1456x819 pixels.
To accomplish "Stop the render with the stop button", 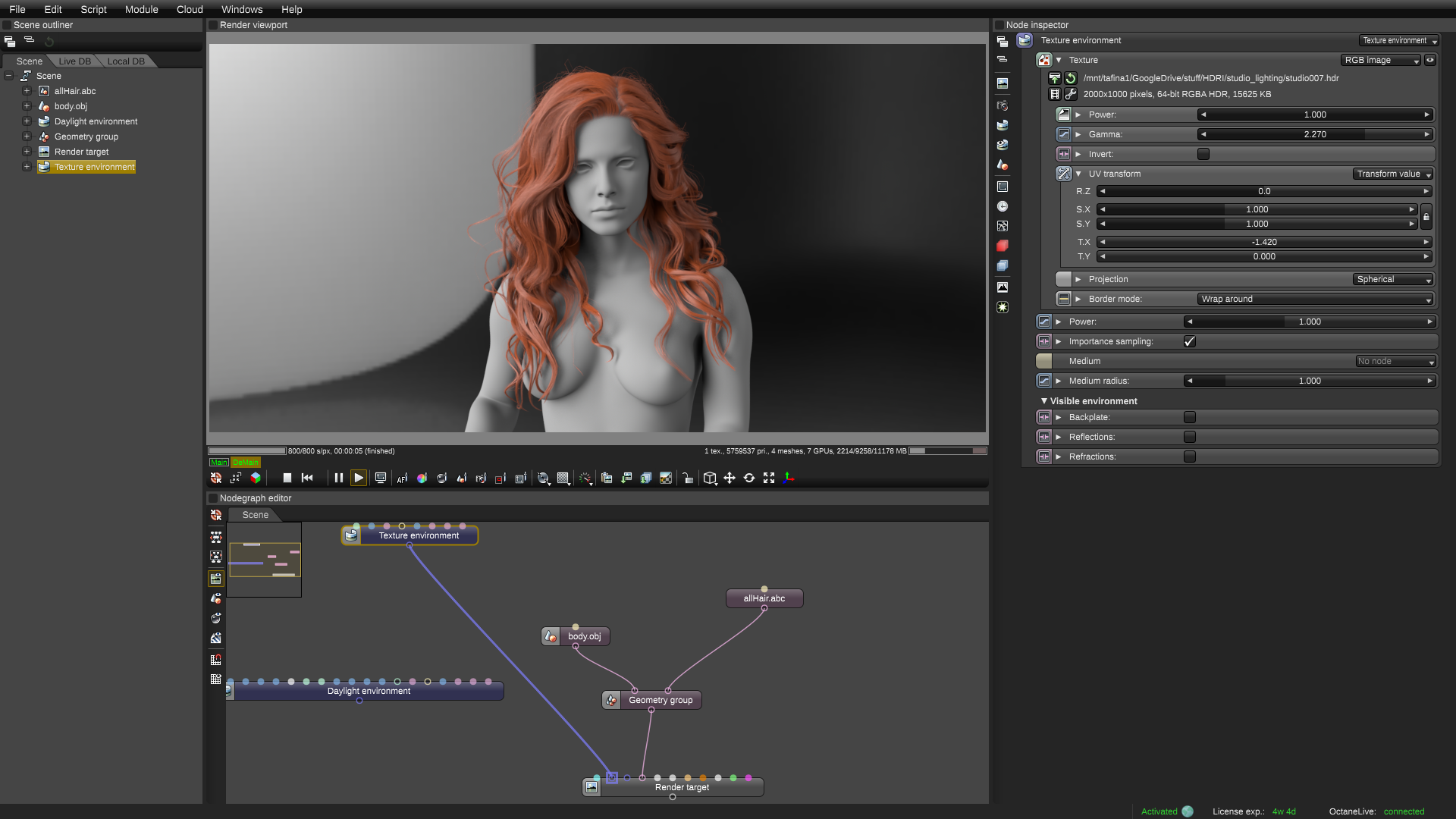I will pyautogui.click(x=287, y=478).
